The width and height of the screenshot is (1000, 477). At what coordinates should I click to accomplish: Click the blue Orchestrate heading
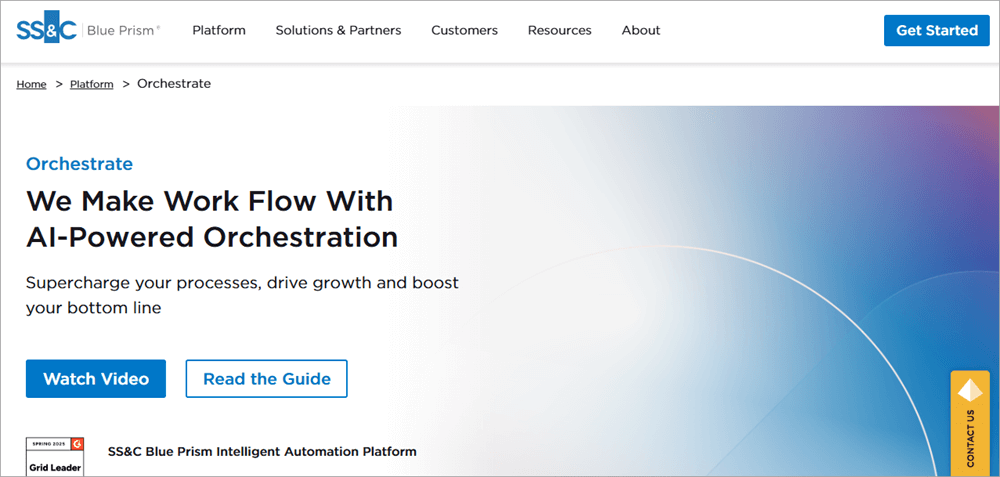(79, 164)
